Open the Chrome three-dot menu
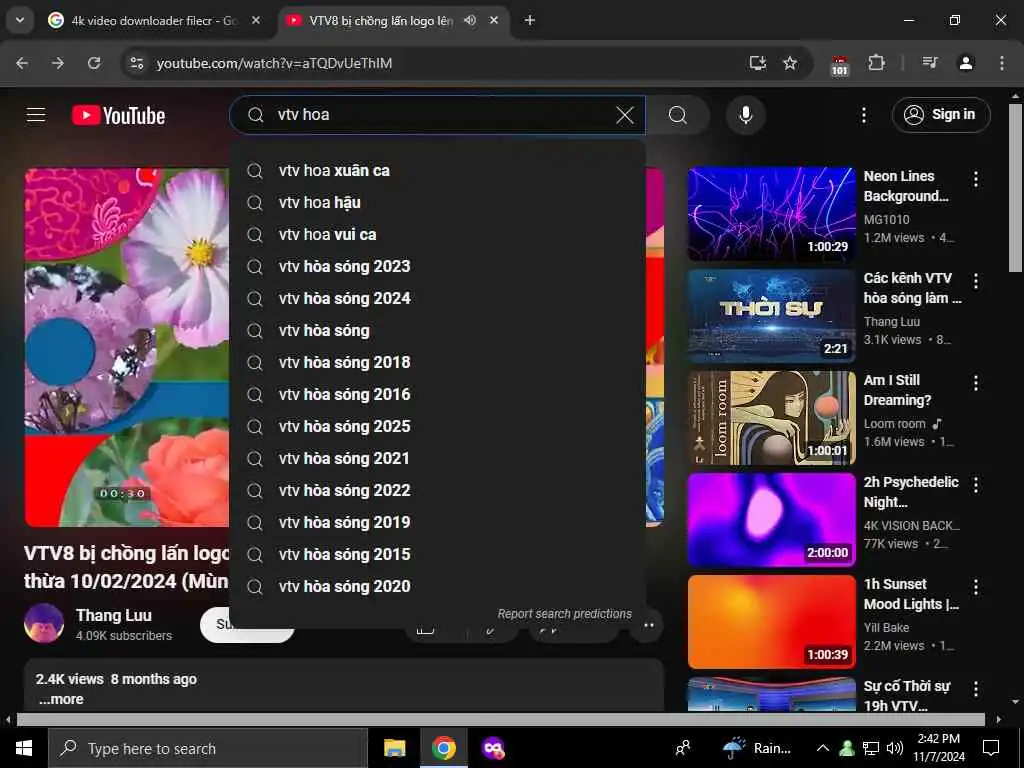 1002,63
